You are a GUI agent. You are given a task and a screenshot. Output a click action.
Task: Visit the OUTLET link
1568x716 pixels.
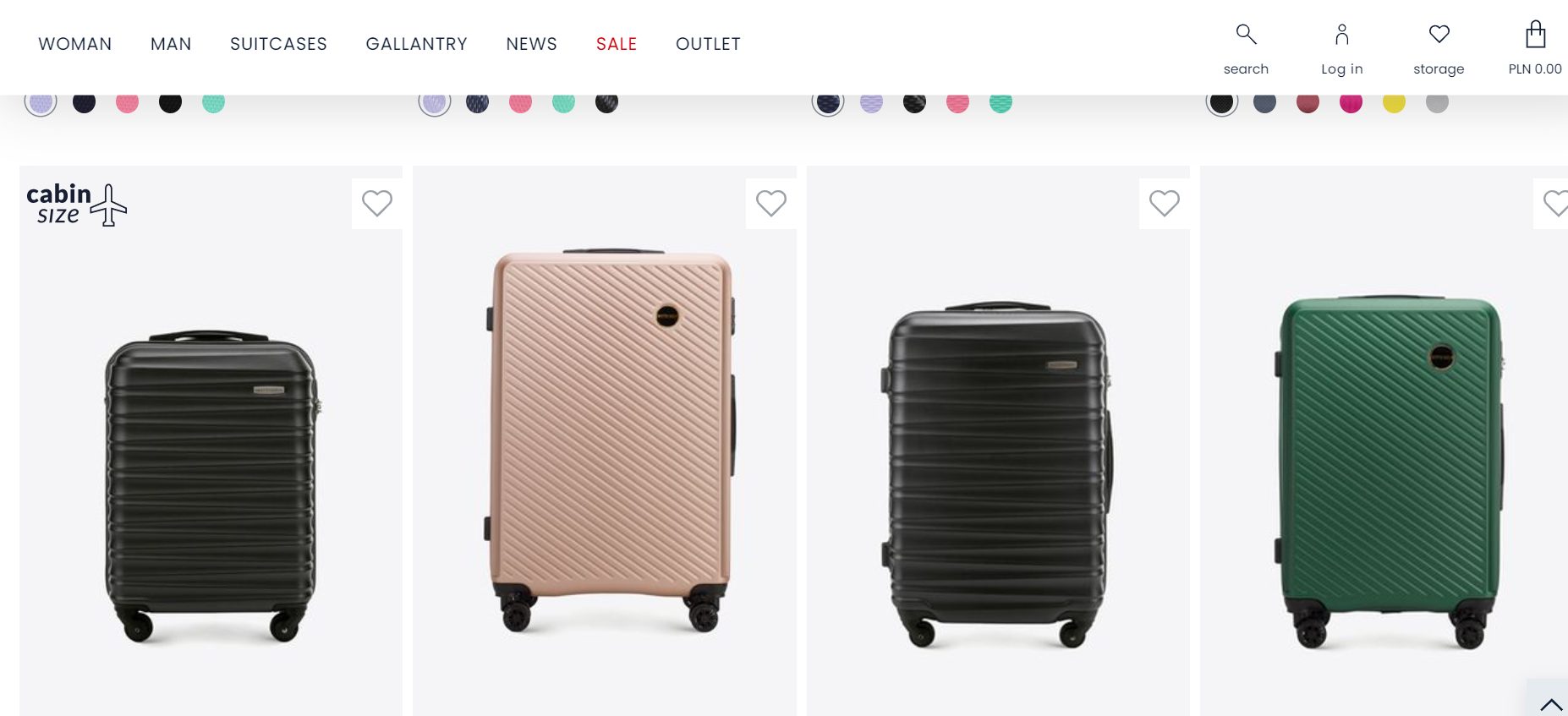pyautogui.click(x=708, y=44)
